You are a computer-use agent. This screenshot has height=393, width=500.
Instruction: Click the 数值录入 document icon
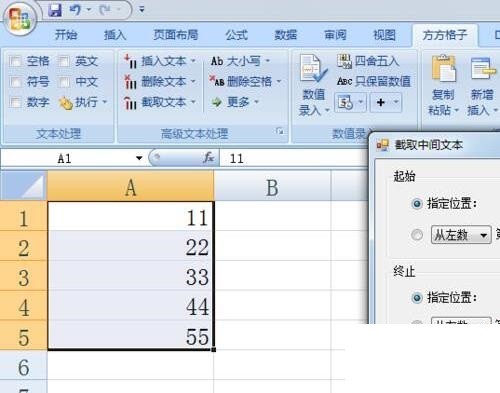pyautogui.click(x=313, y=69)
